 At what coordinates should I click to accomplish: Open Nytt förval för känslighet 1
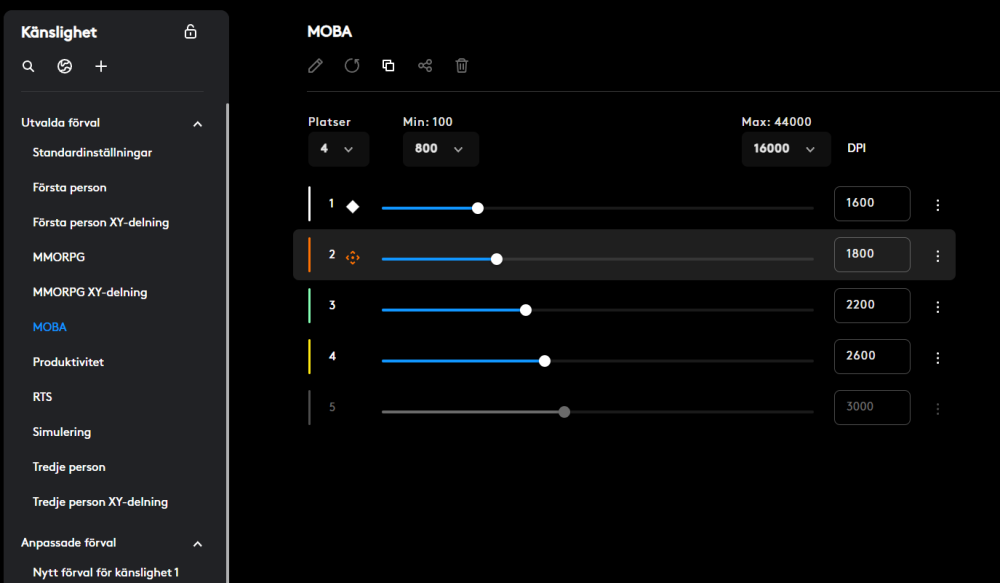coord(106,572)
